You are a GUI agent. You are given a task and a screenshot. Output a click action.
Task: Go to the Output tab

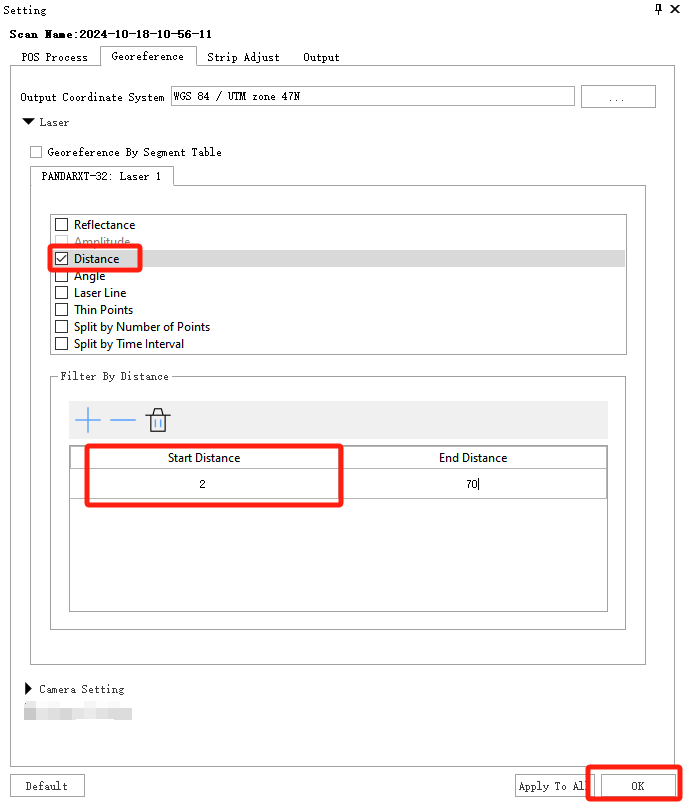point(321,57)
